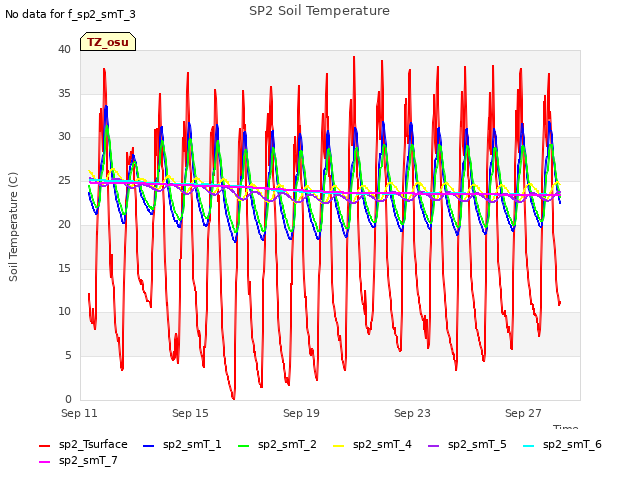Click the Sep 15 x-axis tick label

(x=190, y=413)
